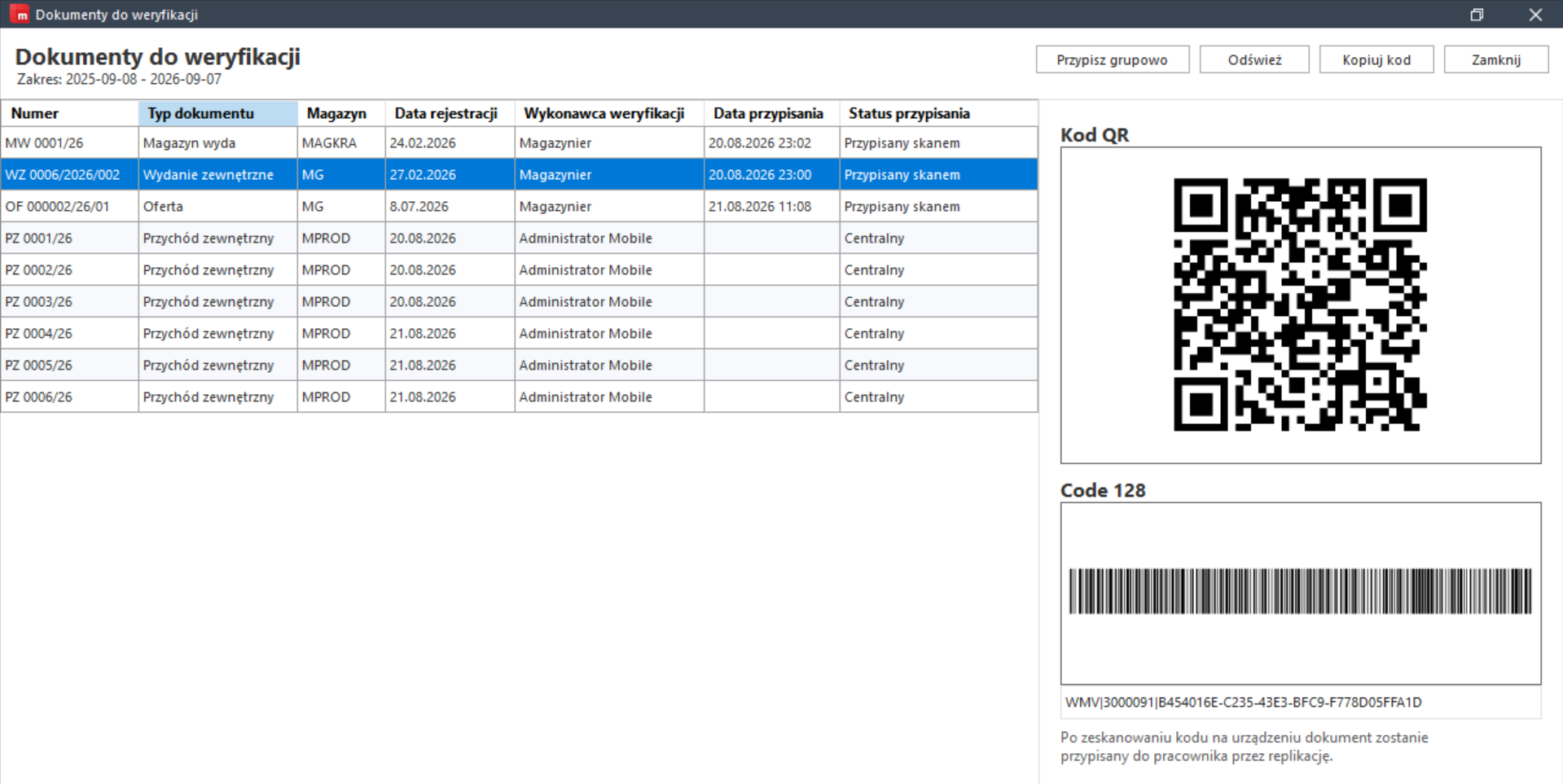Click the QR code image
Viewport: 1563px width, 784px height.
point(1300,304)
